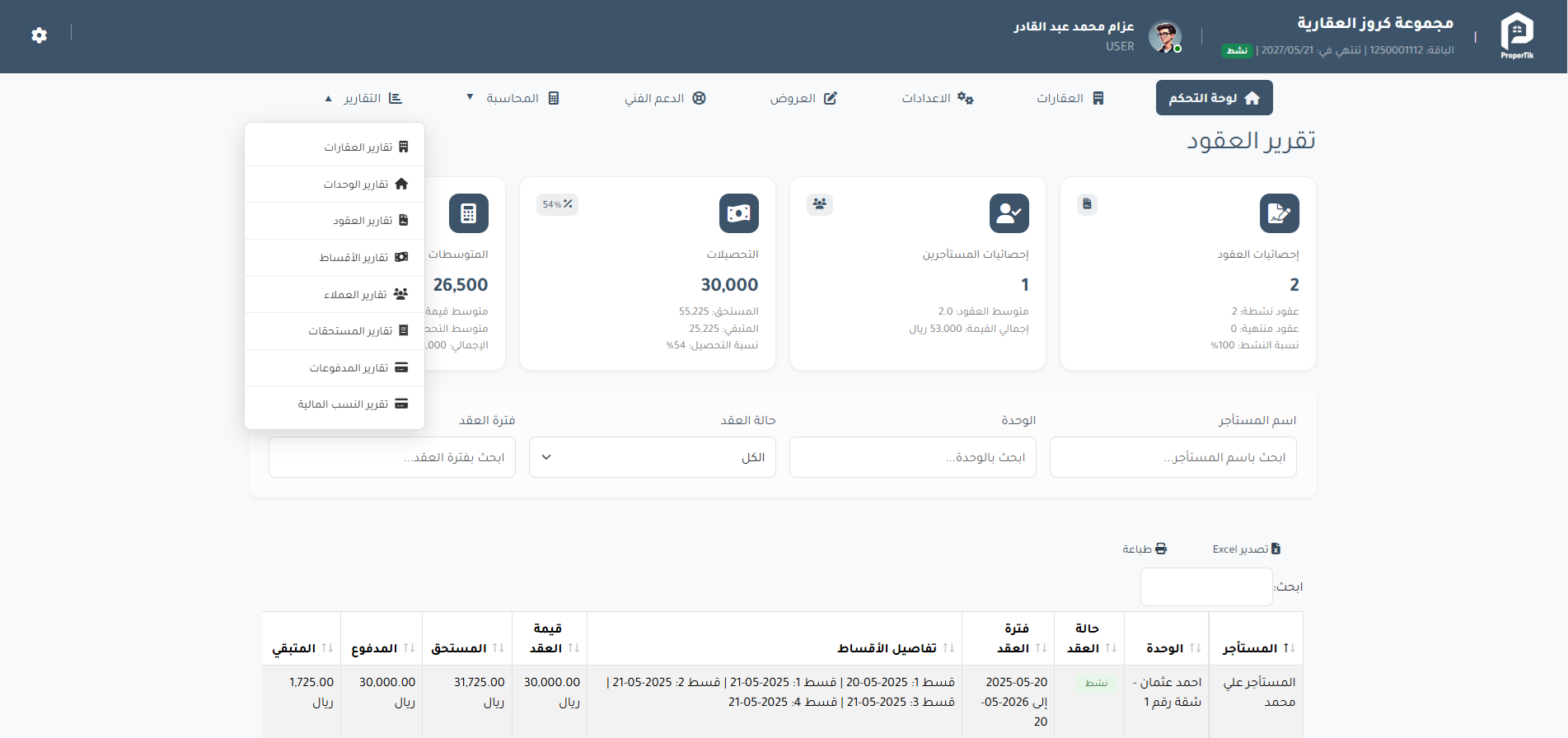1568x738 pixels.
Task: Click the icon beside تقرير النسب المالية
Action: [401, 404]
